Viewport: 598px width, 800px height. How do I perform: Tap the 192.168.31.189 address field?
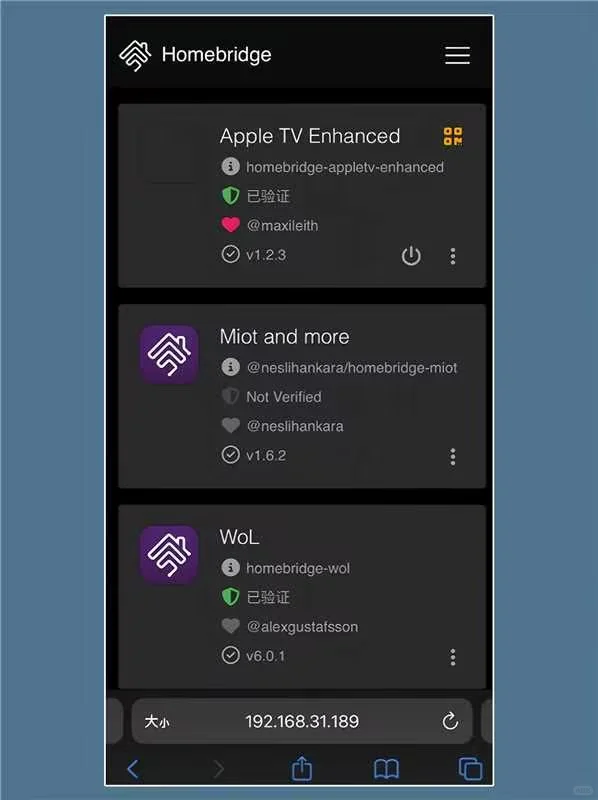pyautogui.click(x=302, y=721)
